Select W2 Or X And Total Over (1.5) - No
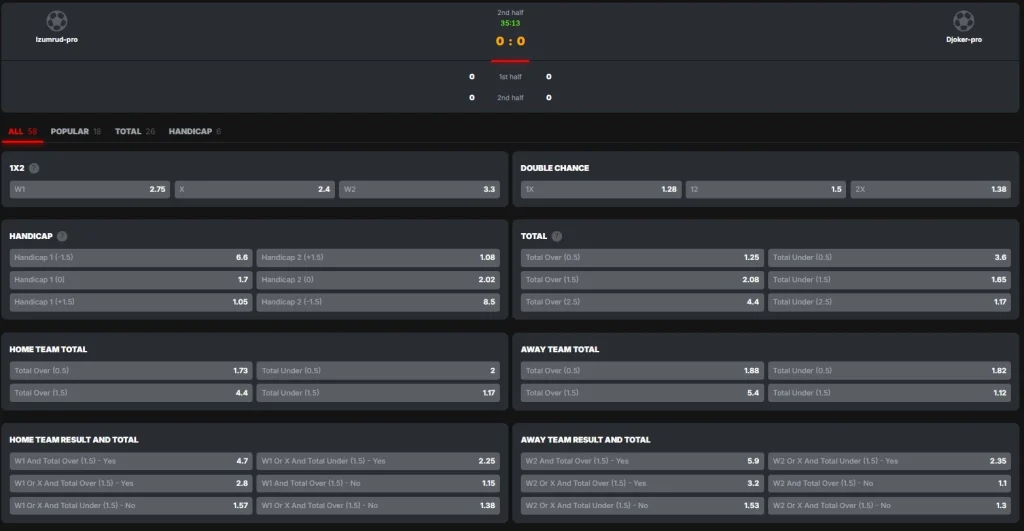This screenshot has width=1024, height=531. coord(889,505)
